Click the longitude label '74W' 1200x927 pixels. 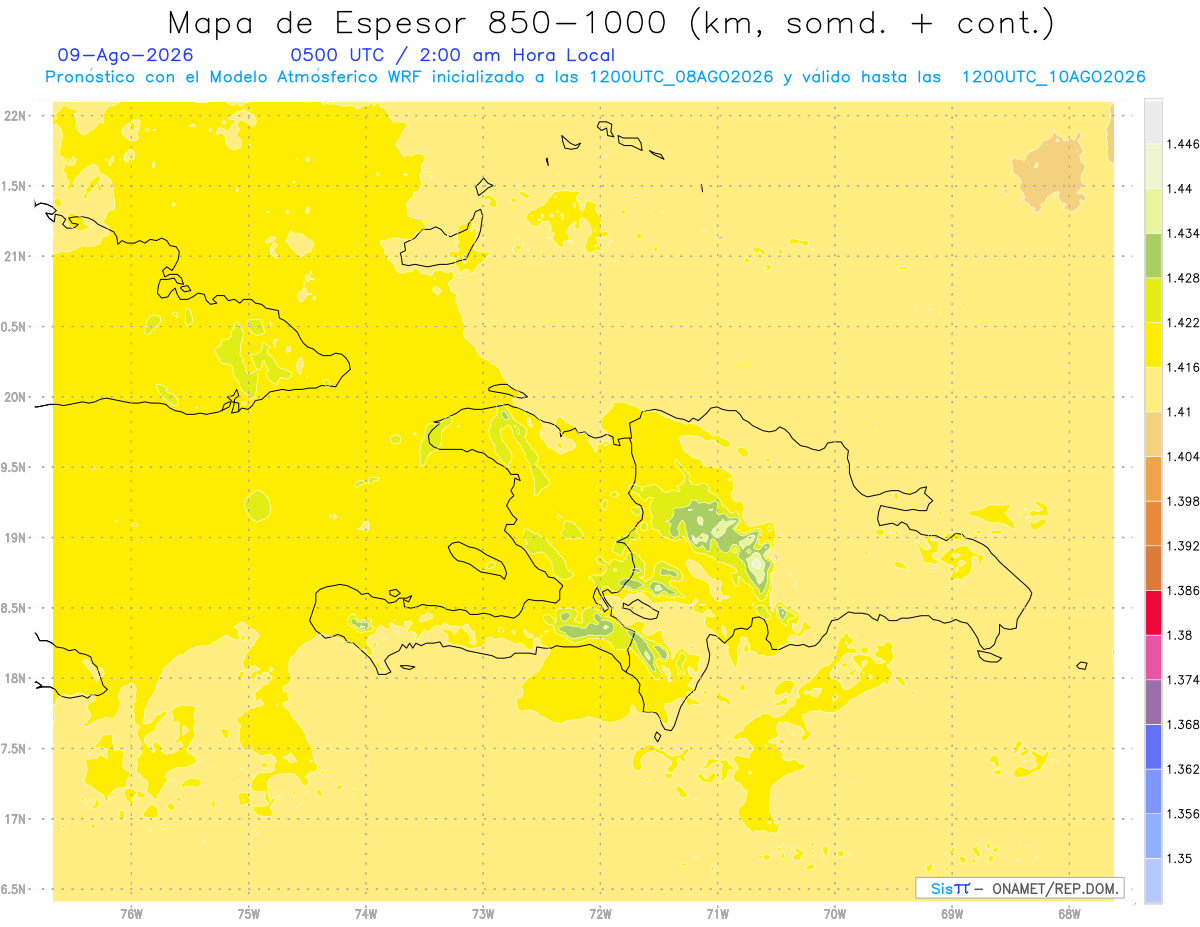[366, 914]
